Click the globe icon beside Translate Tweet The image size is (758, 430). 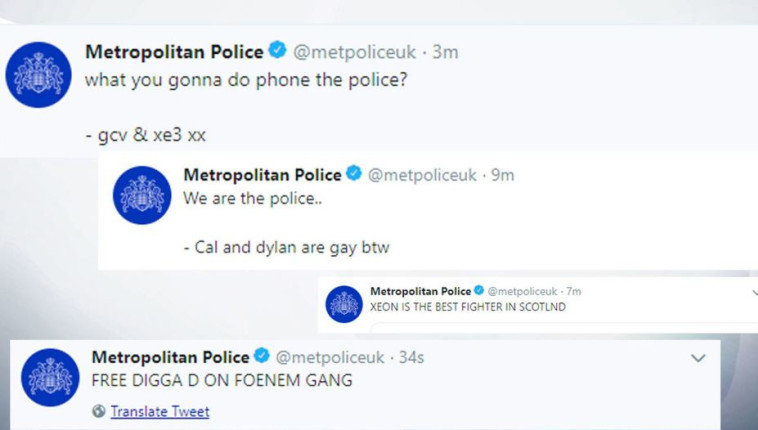coord(98,411)
